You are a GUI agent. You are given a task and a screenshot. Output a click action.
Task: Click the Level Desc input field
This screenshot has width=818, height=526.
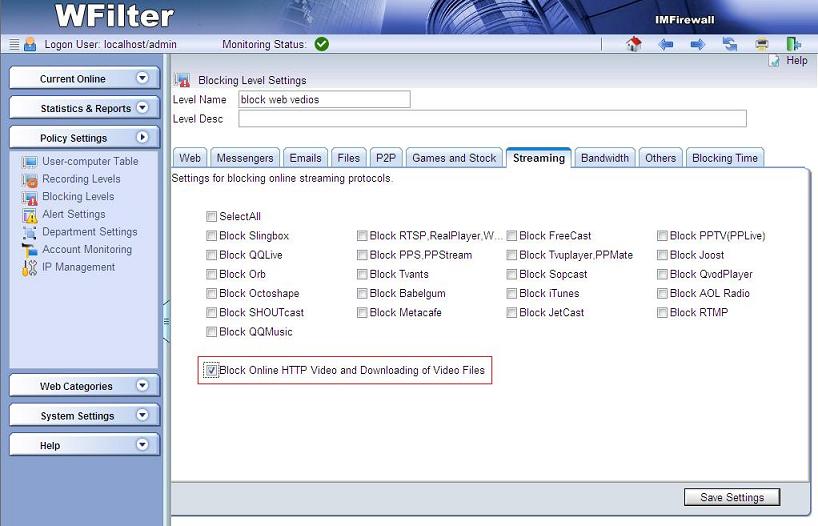pyautogui.click(x=492, y=118)
